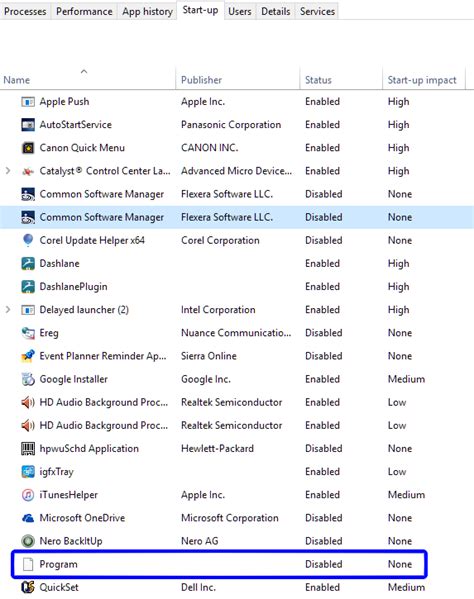This screenshot has width=474, height=599.
Task: Click the Canon Quick Menu icon
Action: 28,148
